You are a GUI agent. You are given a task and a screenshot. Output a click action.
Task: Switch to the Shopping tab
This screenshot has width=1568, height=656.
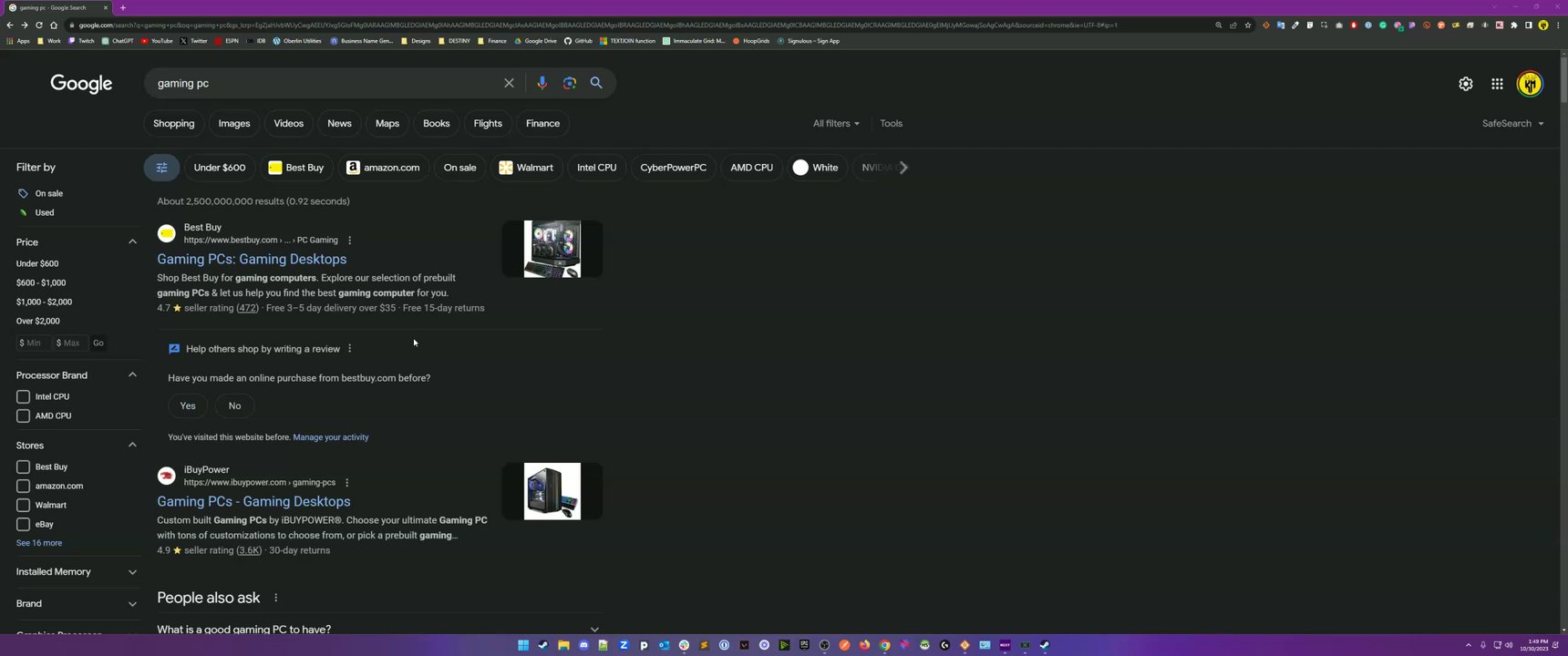point(174,124)
